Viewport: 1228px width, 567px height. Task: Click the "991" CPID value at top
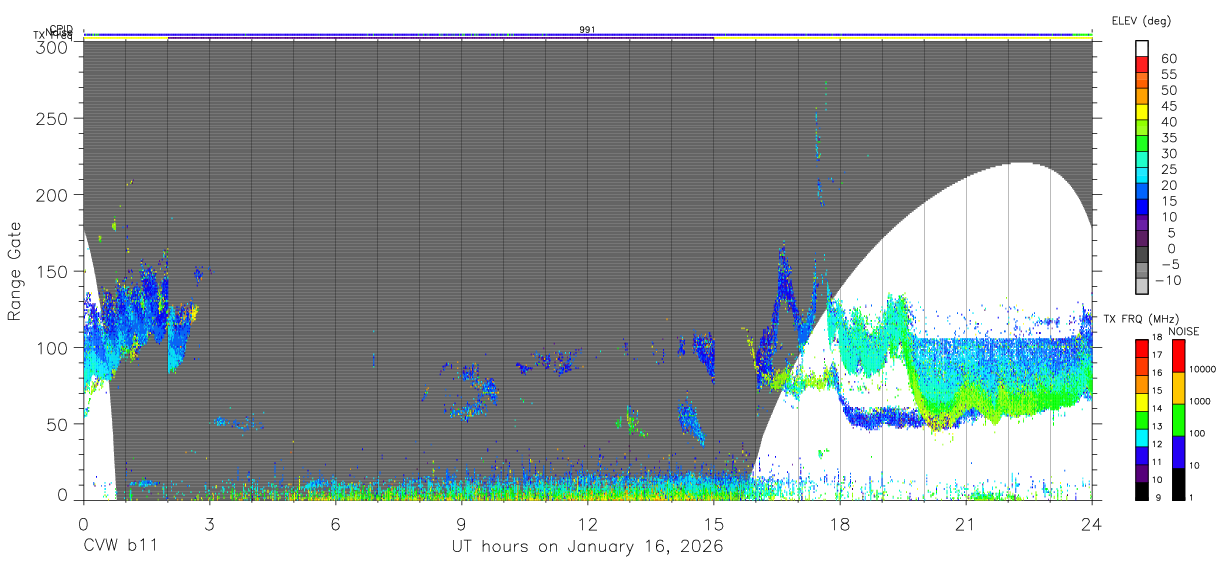point(588,30)
